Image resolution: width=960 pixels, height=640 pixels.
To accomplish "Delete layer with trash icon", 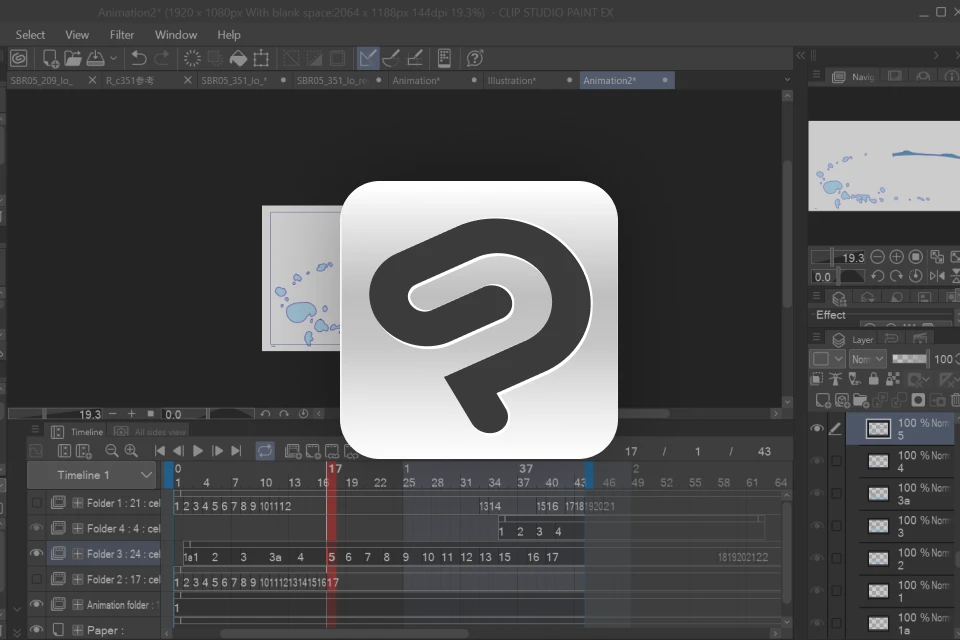I will tap(956, 401).
